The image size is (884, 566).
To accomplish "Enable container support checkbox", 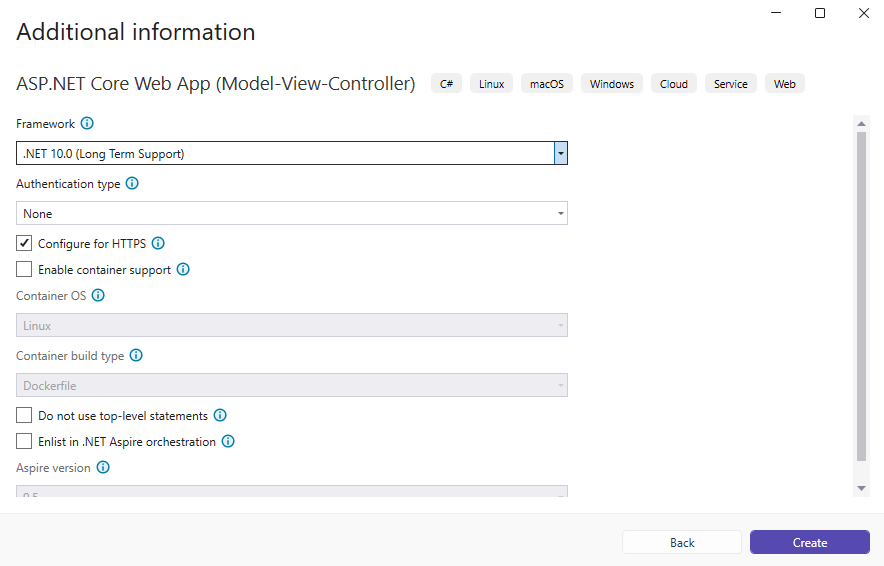I will (25, 269).
